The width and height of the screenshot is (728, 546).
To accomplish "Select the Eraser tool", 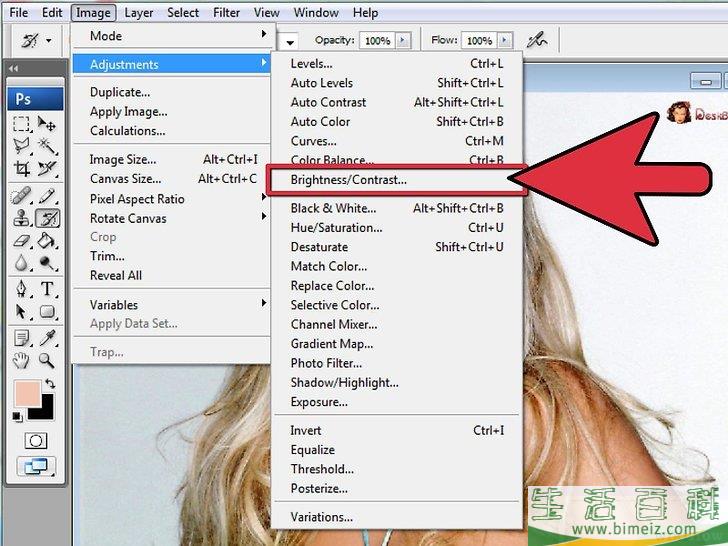I will [21, 240].
